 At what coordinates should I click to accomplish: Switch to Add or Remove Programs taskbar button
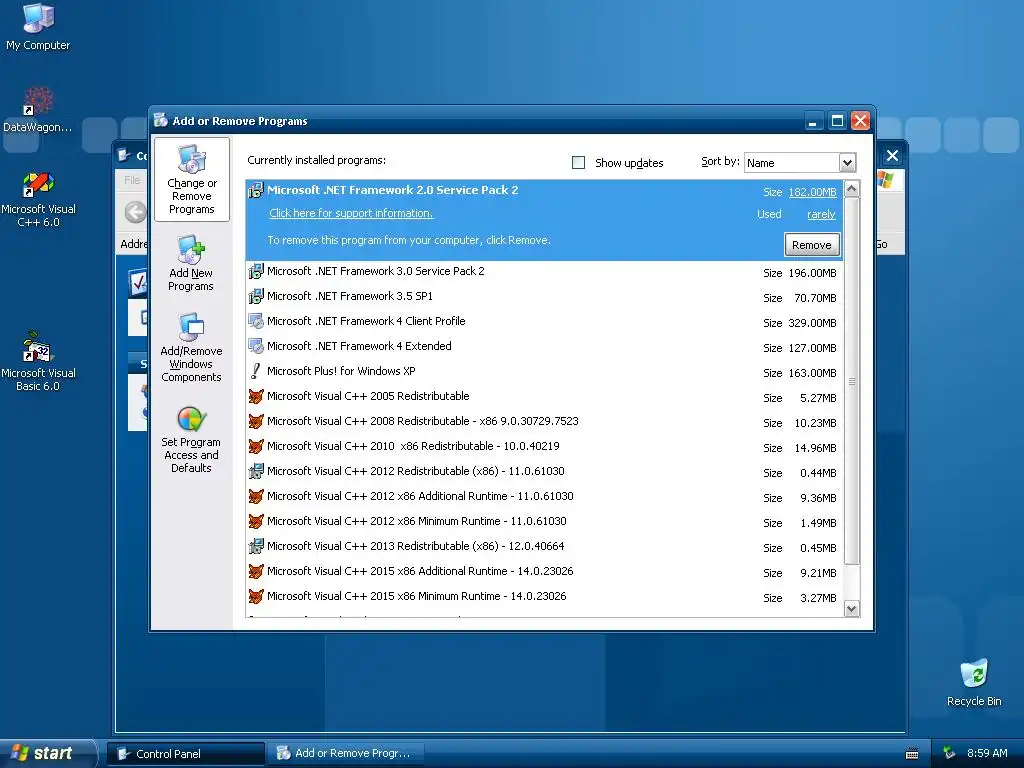[x=345, y=754]
